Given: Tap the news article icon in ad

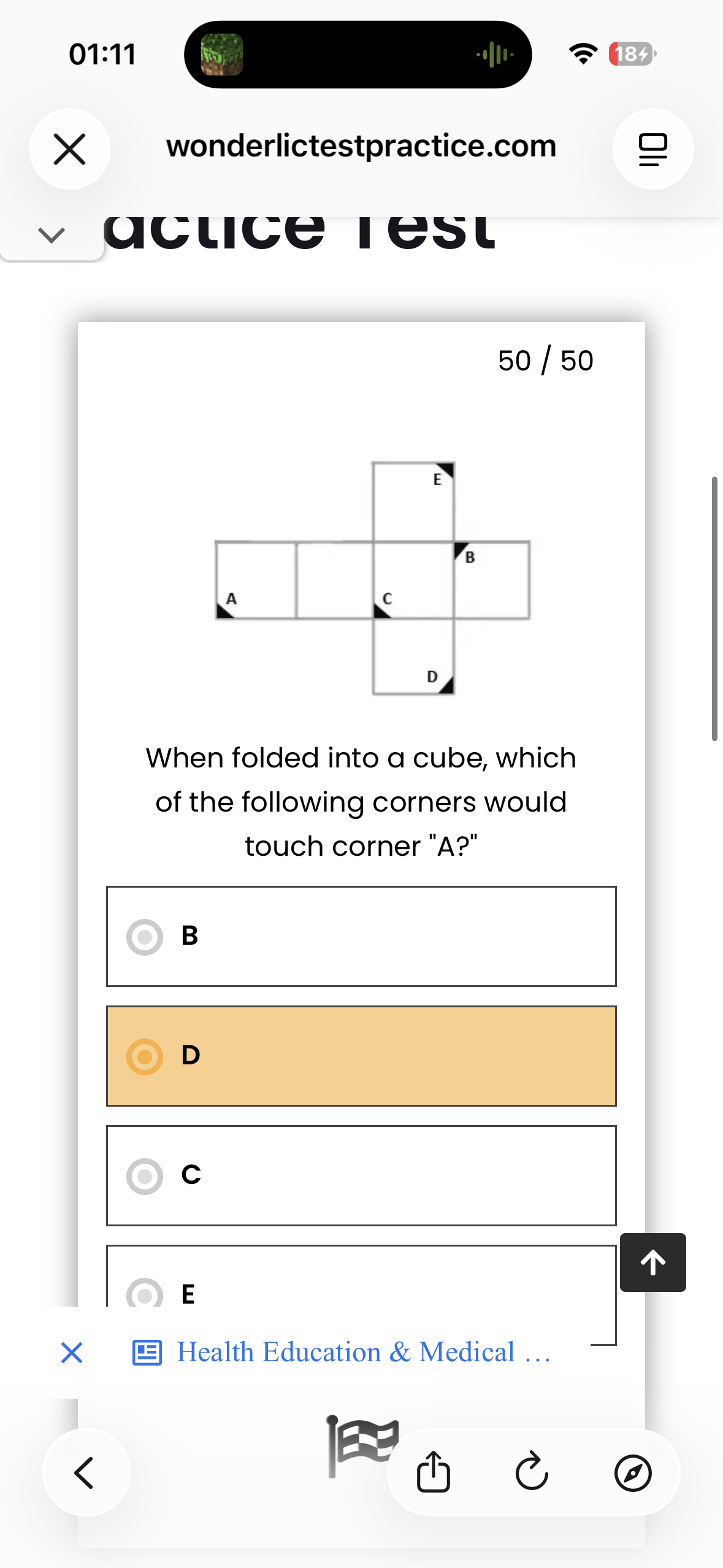Looking at the screenshot, I should [x=147, y=1353].
